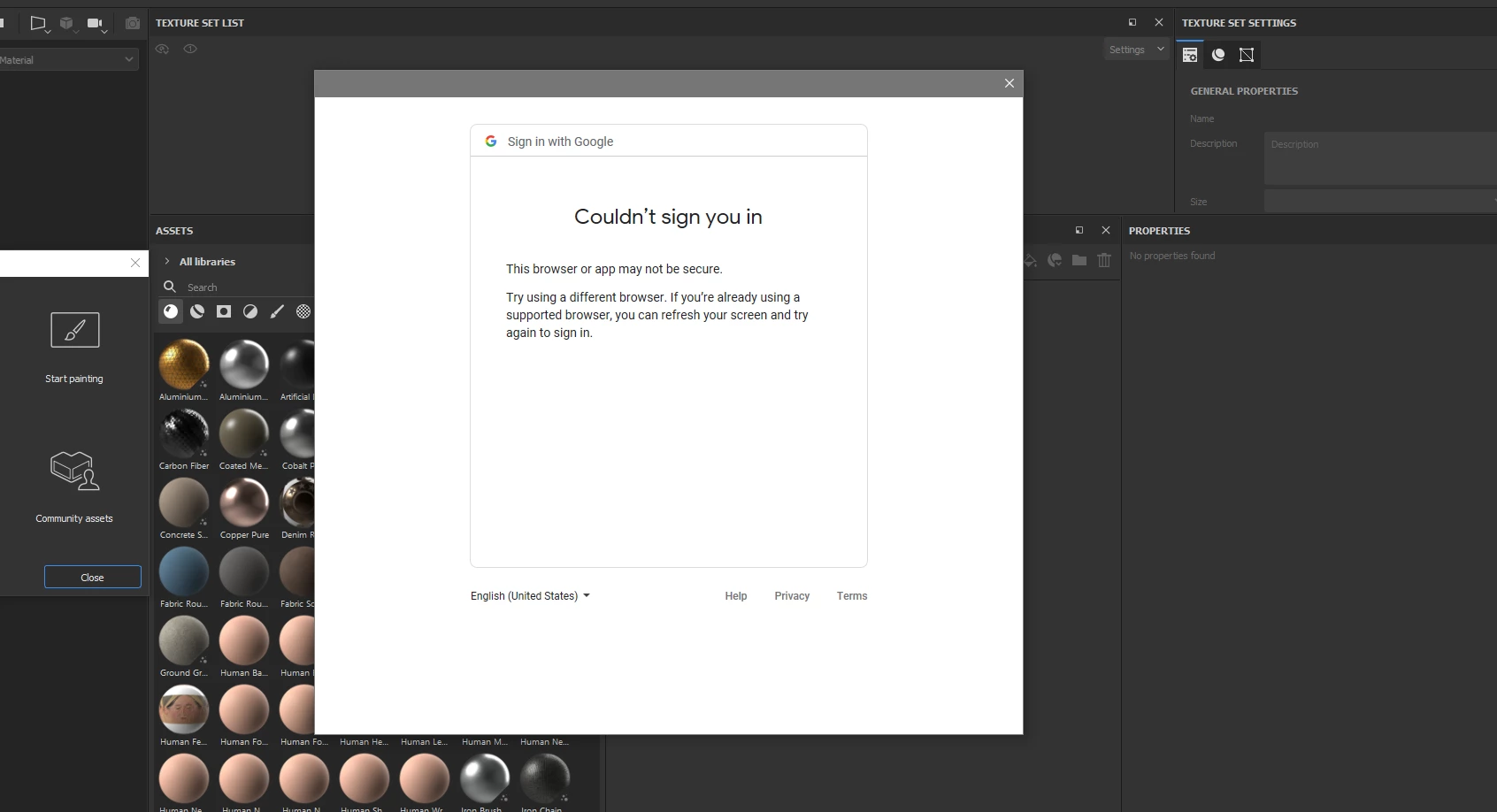Open the English (United States) language dropdown
Viewport: 1497px width, 812px height.
coord(530,596)
